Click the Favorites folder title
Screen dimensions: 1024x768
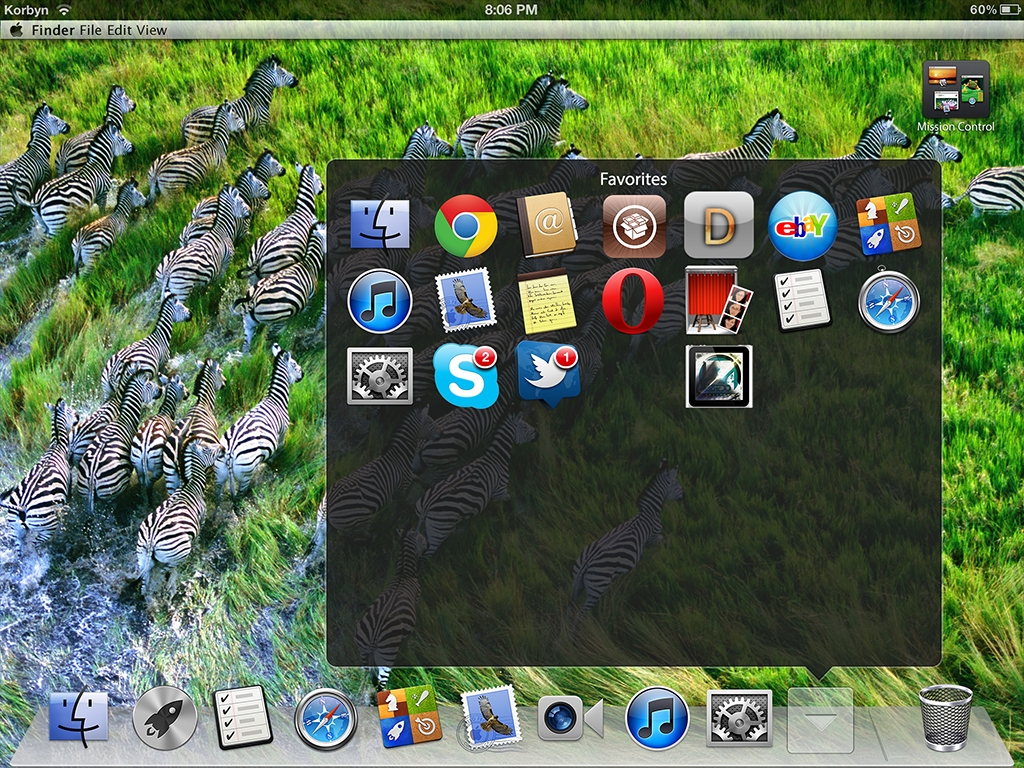pyautogui.click(x=633, y=179)
